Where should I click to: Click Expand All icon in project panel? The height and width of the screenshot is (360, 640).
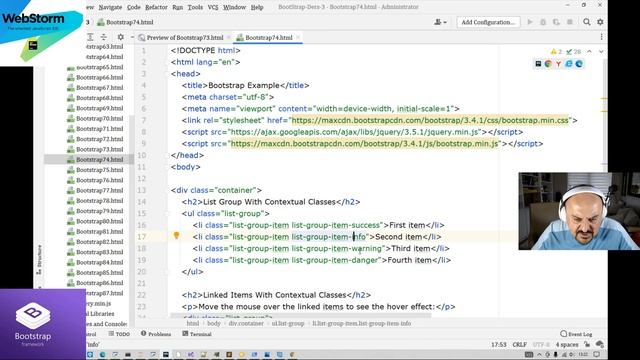(x=90, y=37)
